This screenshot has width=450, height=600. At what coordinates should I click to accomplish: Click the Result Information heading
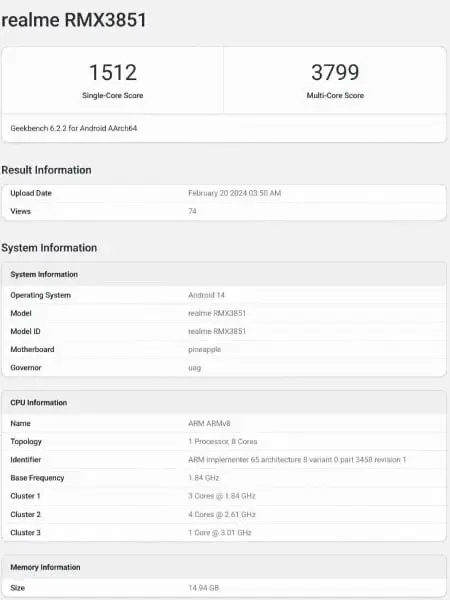coord(46,170)
